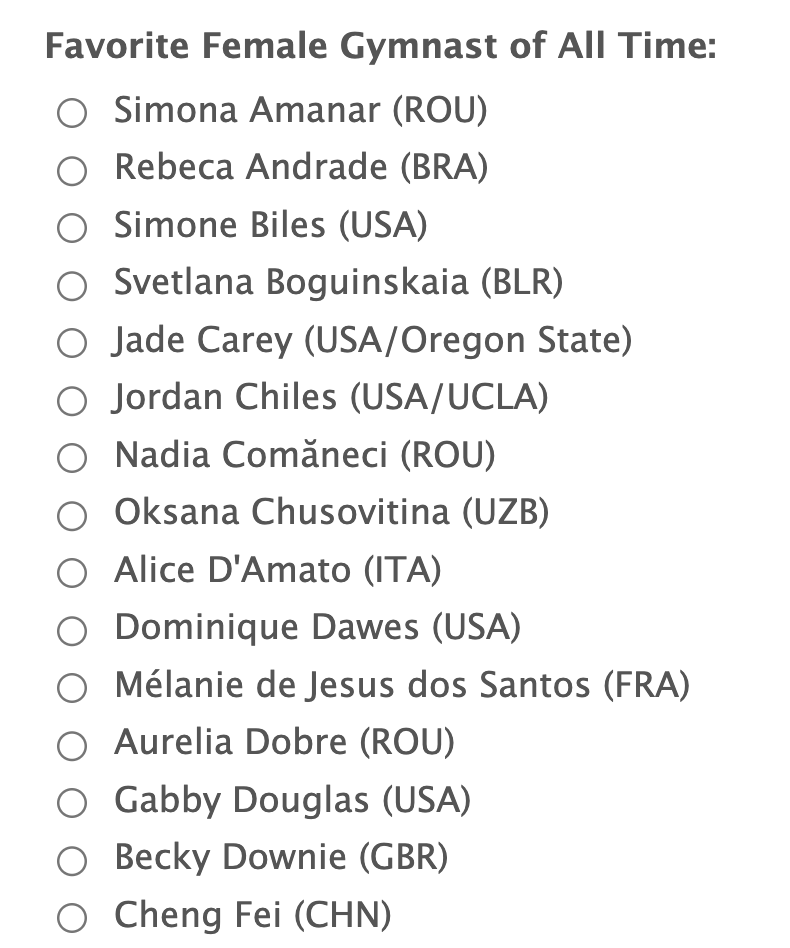This screenshot has width=790, height=948.
Task: Pick Dominique Dawes (USA) option
Action: tap(72, 631)
